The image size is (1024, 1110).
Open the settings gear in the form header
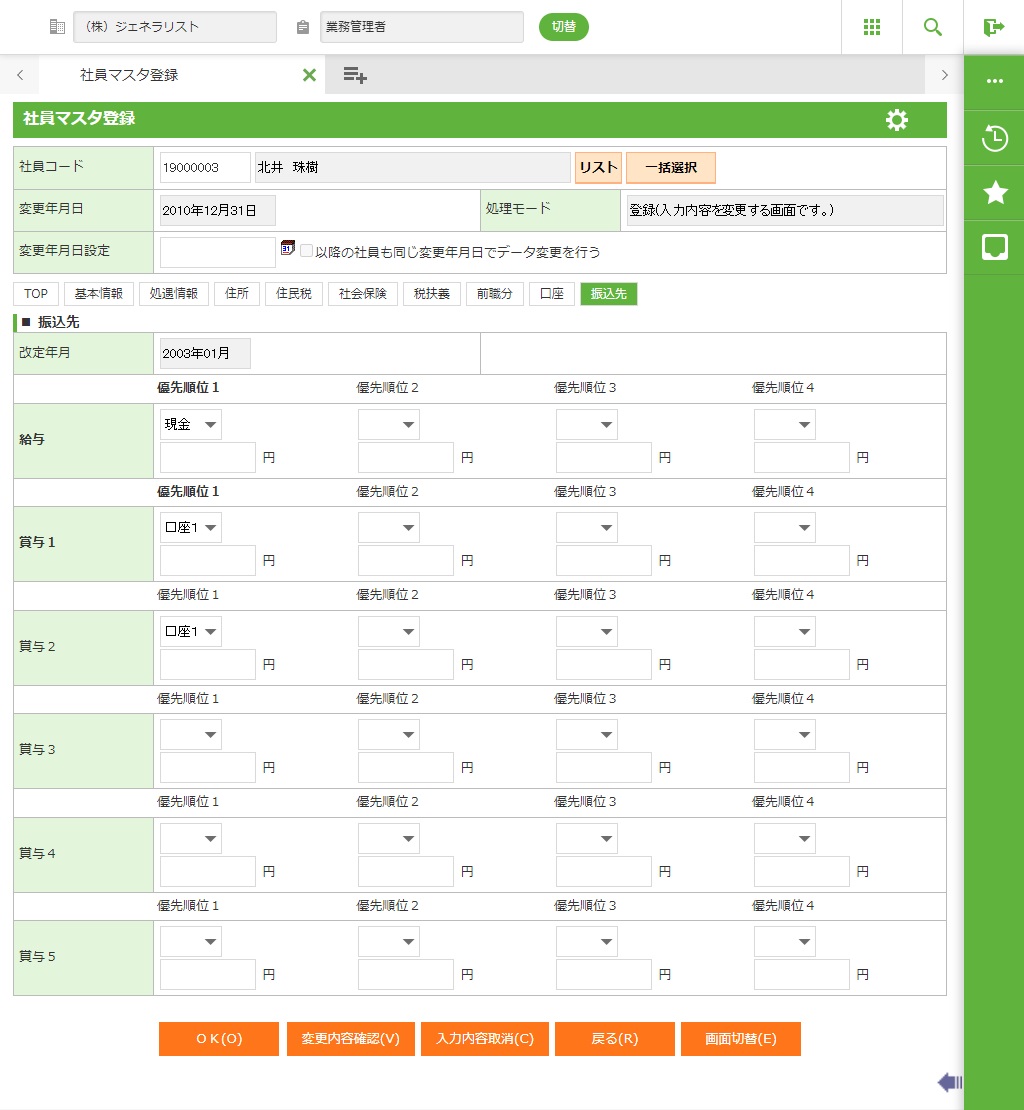[x=897, y=120]
